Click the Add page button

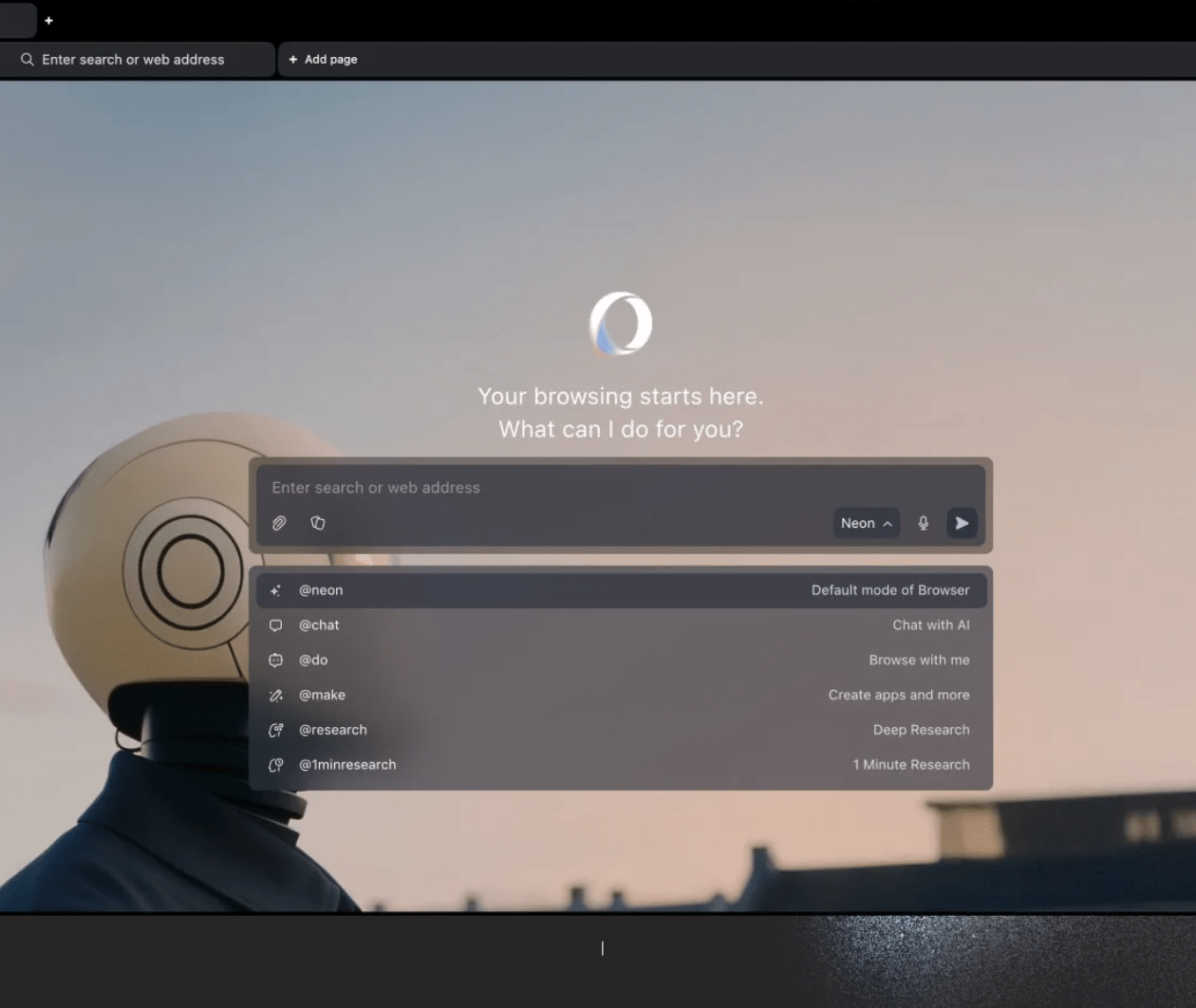[324, 59]
